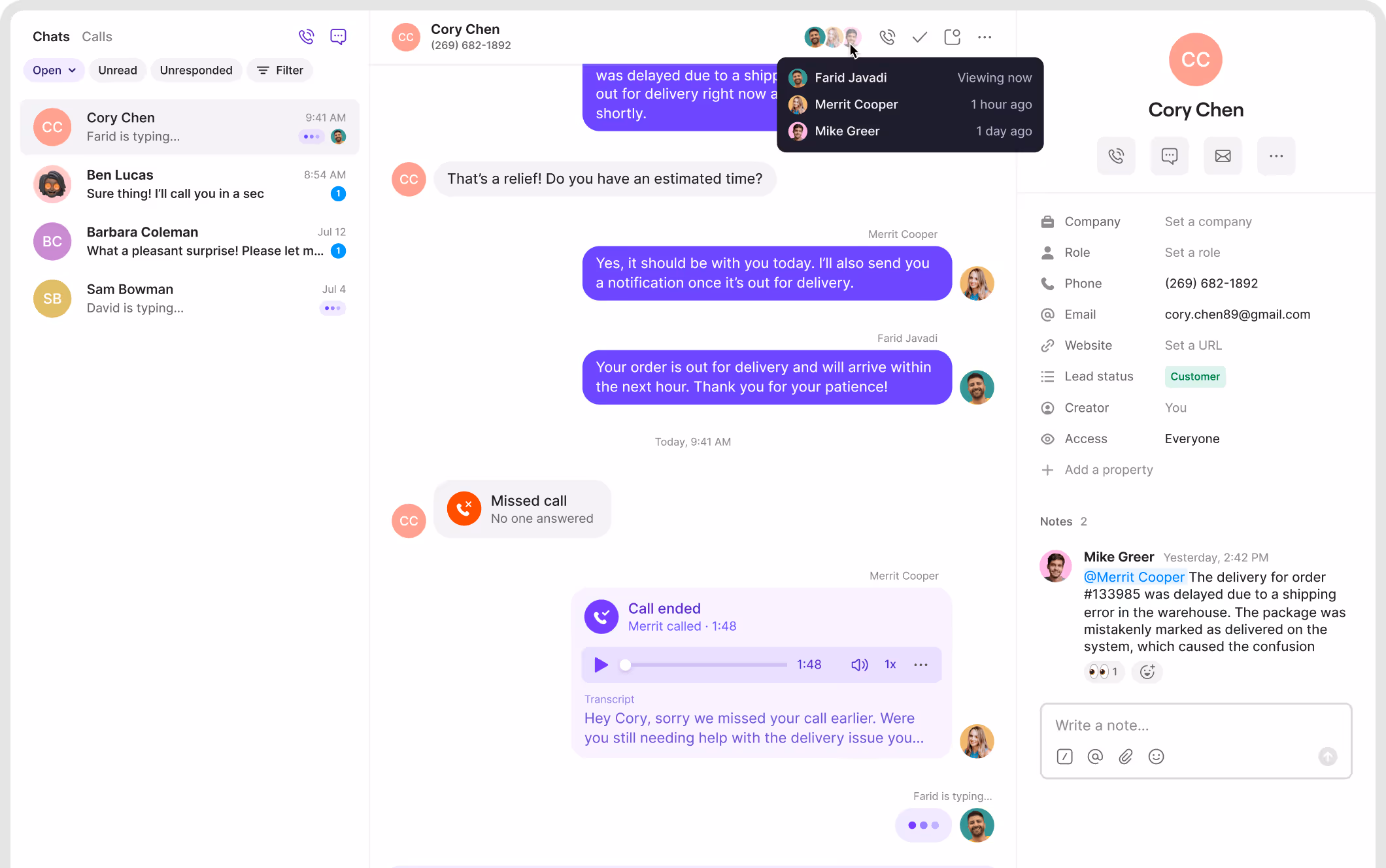Focus the Write a note field
This screenshot has height=868, width=1386.
tap(1196, 726)
